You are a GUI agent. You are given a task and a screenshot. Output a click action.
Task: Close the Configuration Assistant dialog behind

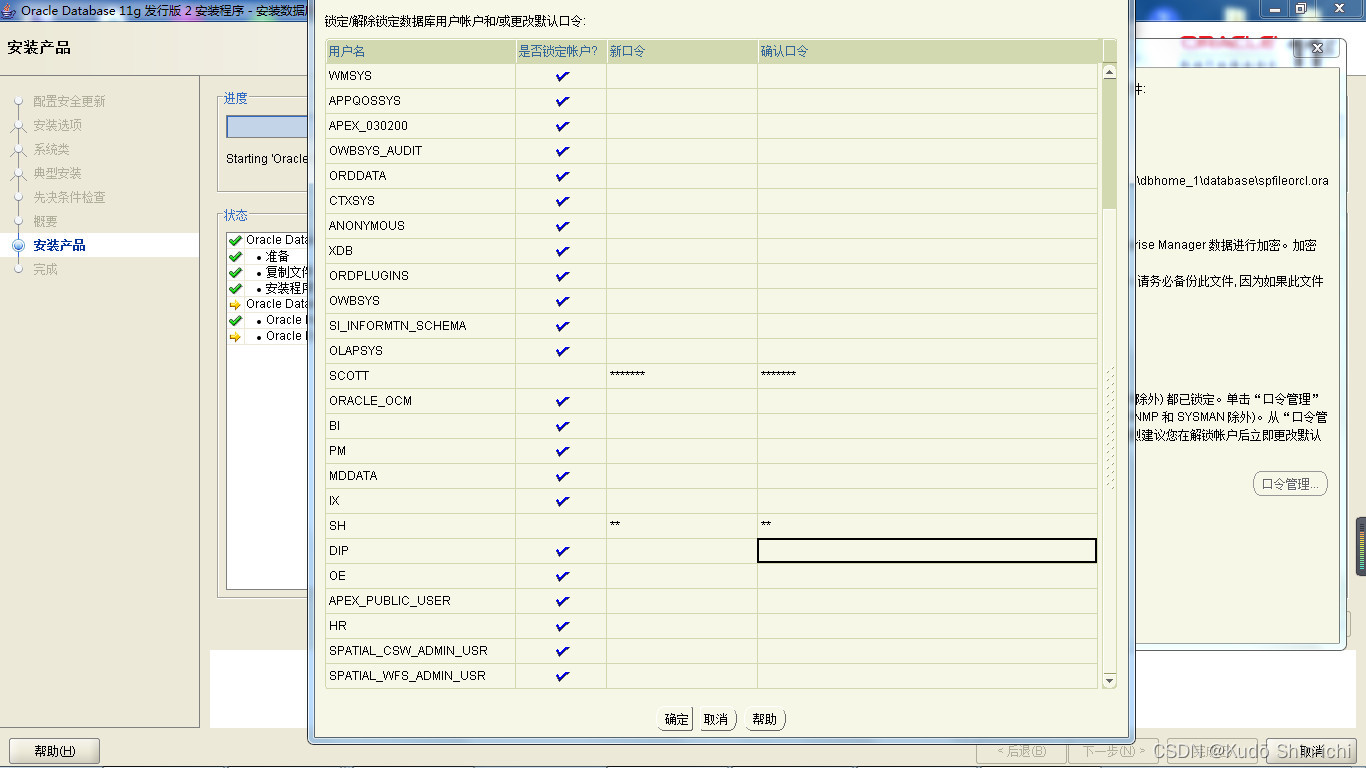pos(1317,48)
